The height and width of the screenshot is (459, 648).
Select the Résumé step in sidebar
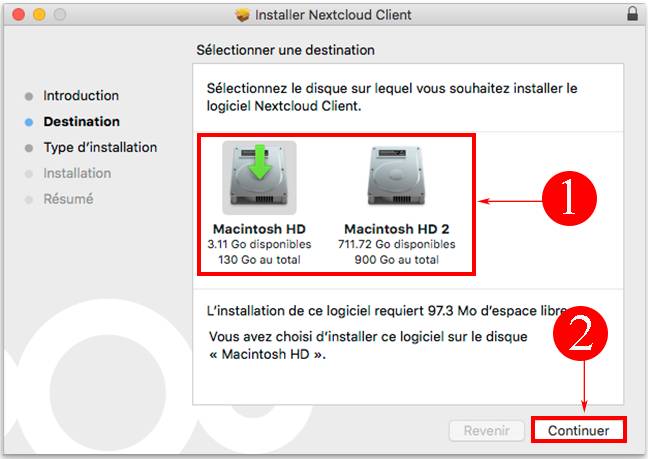pos(69,199)
